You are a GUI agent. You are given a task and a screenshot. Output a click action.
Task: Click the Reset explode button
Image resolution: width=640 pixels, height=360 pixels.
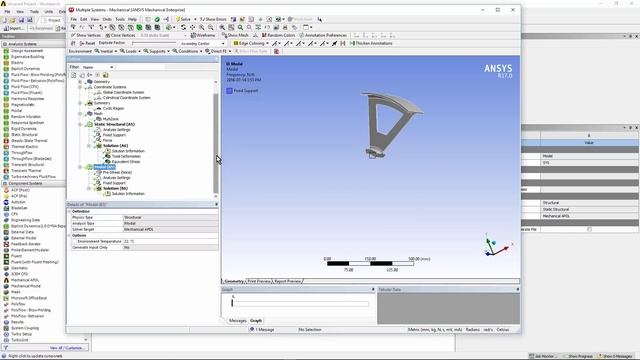tap(87, 43)
